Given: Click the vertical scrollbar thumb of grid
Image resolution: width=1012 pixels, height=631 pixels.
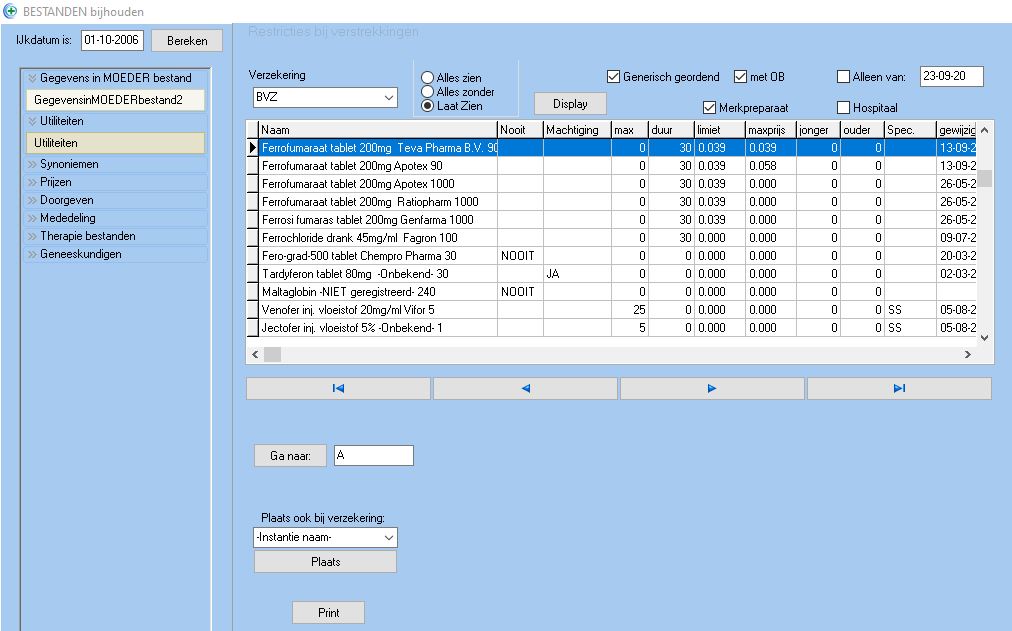Looking at the screenshot, I should pos(984,178).
